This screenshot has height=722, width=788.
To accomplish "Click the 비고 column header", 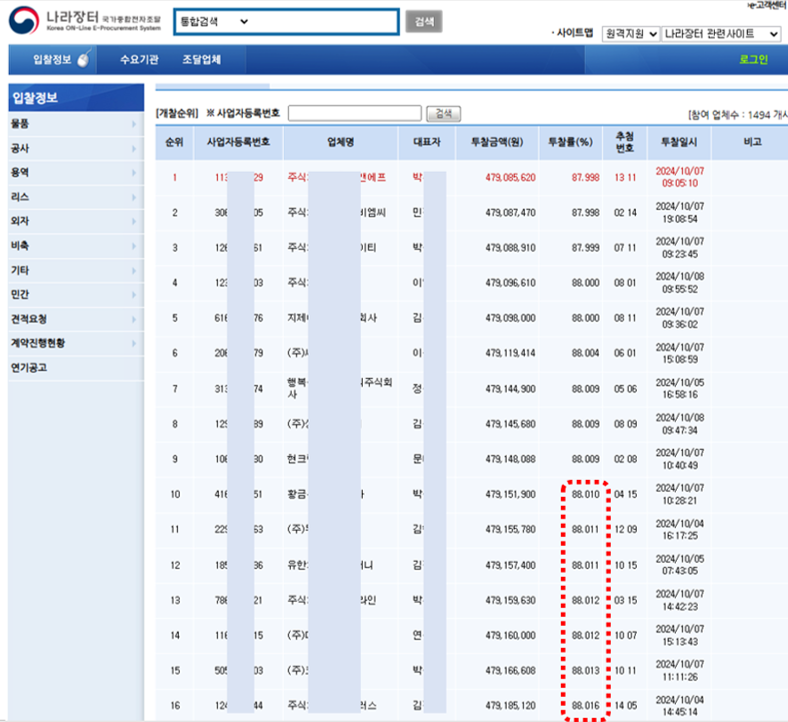I will [752, 142].
